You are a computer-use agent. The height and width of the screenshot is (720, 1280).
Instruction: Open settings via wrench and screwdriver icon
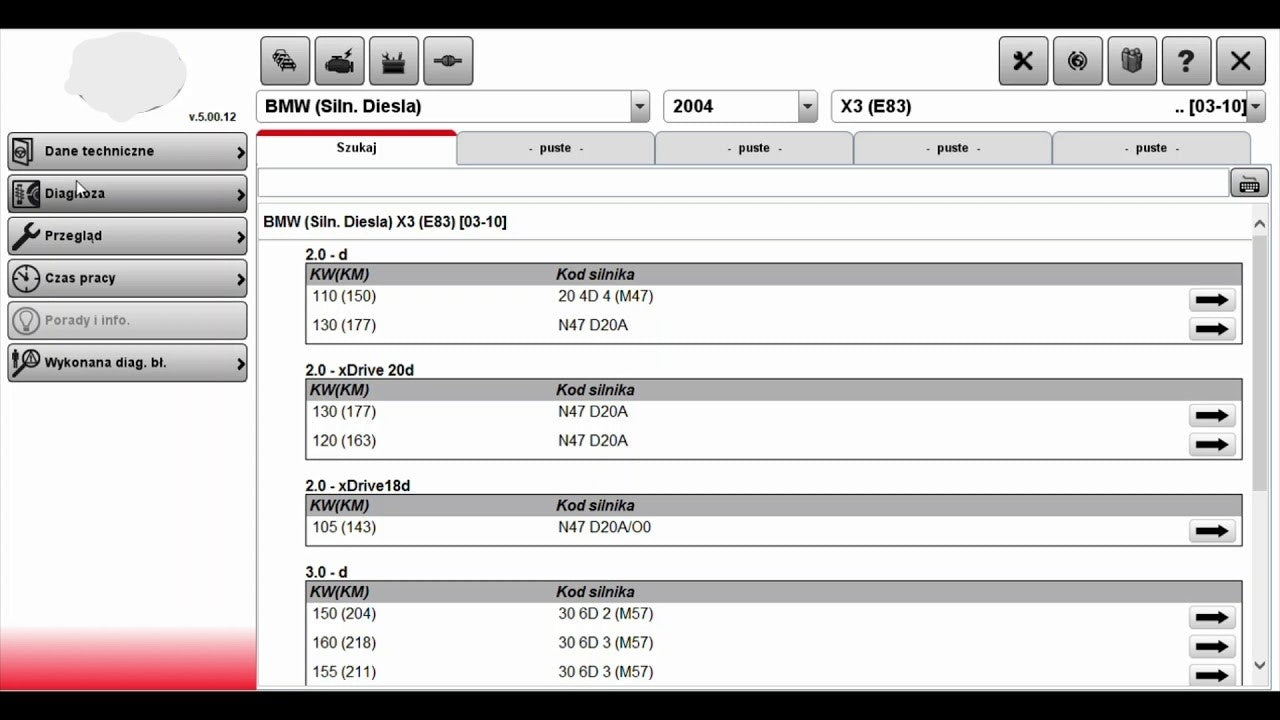[1023, 61]
